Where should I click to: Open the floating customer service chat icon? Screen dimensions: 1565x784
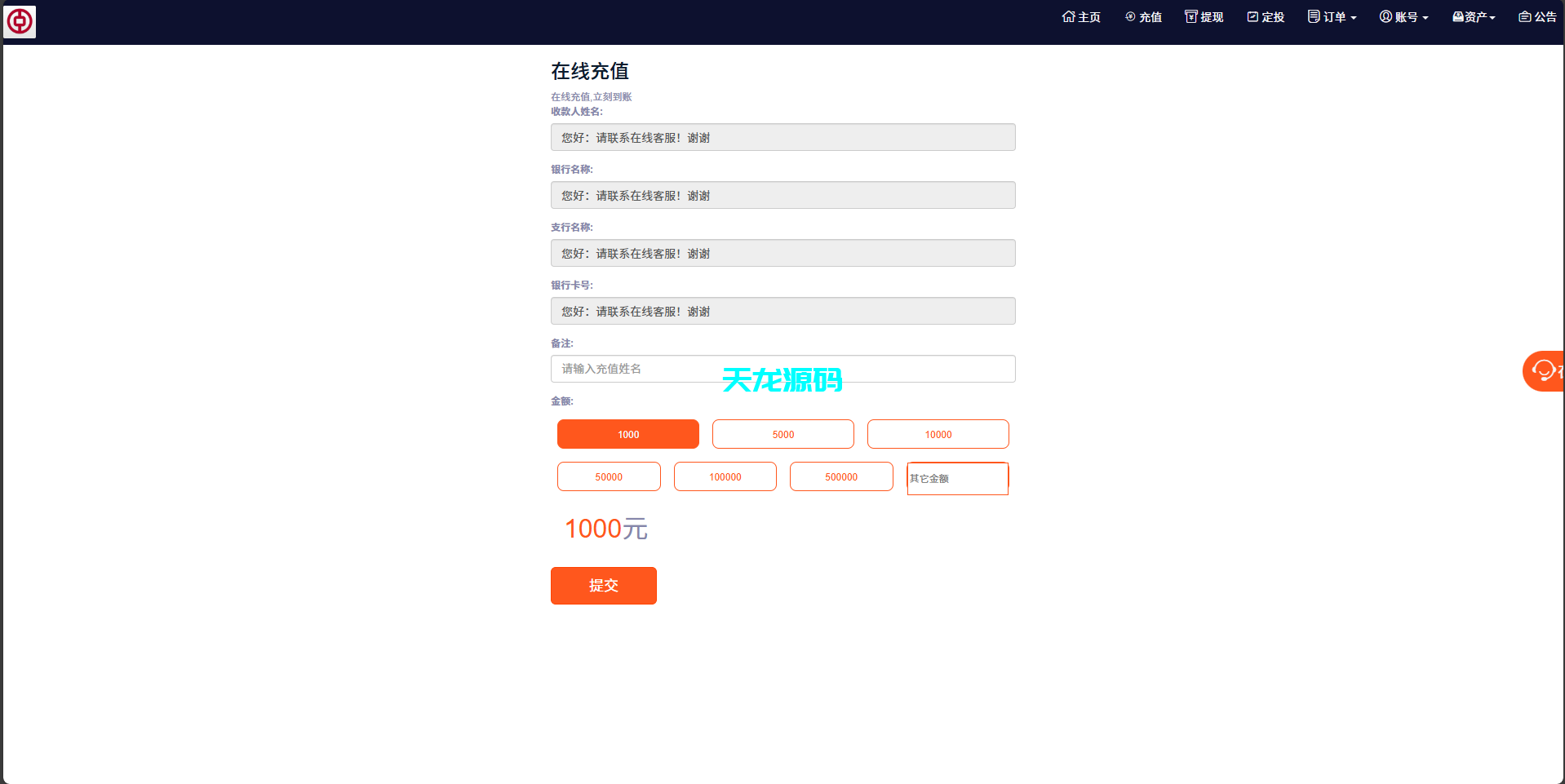tap(1544, 370)
